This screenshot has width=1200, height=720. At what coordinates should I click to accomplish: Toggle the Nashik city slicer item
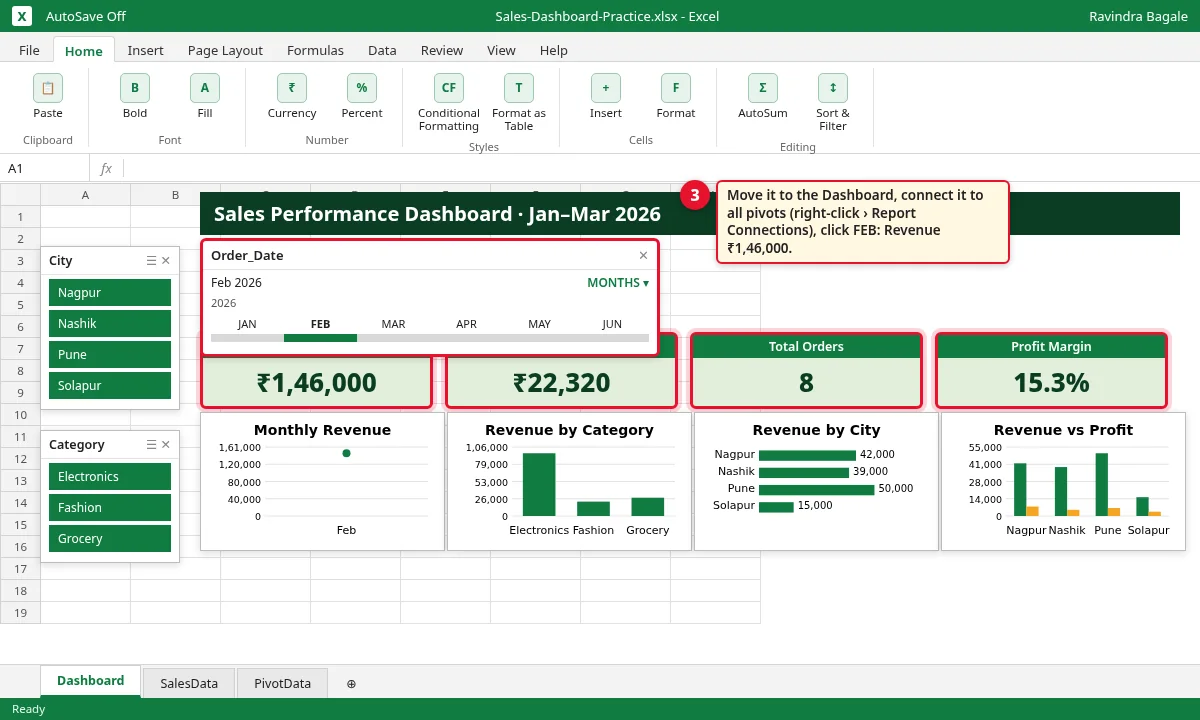(x=110, y=324)
